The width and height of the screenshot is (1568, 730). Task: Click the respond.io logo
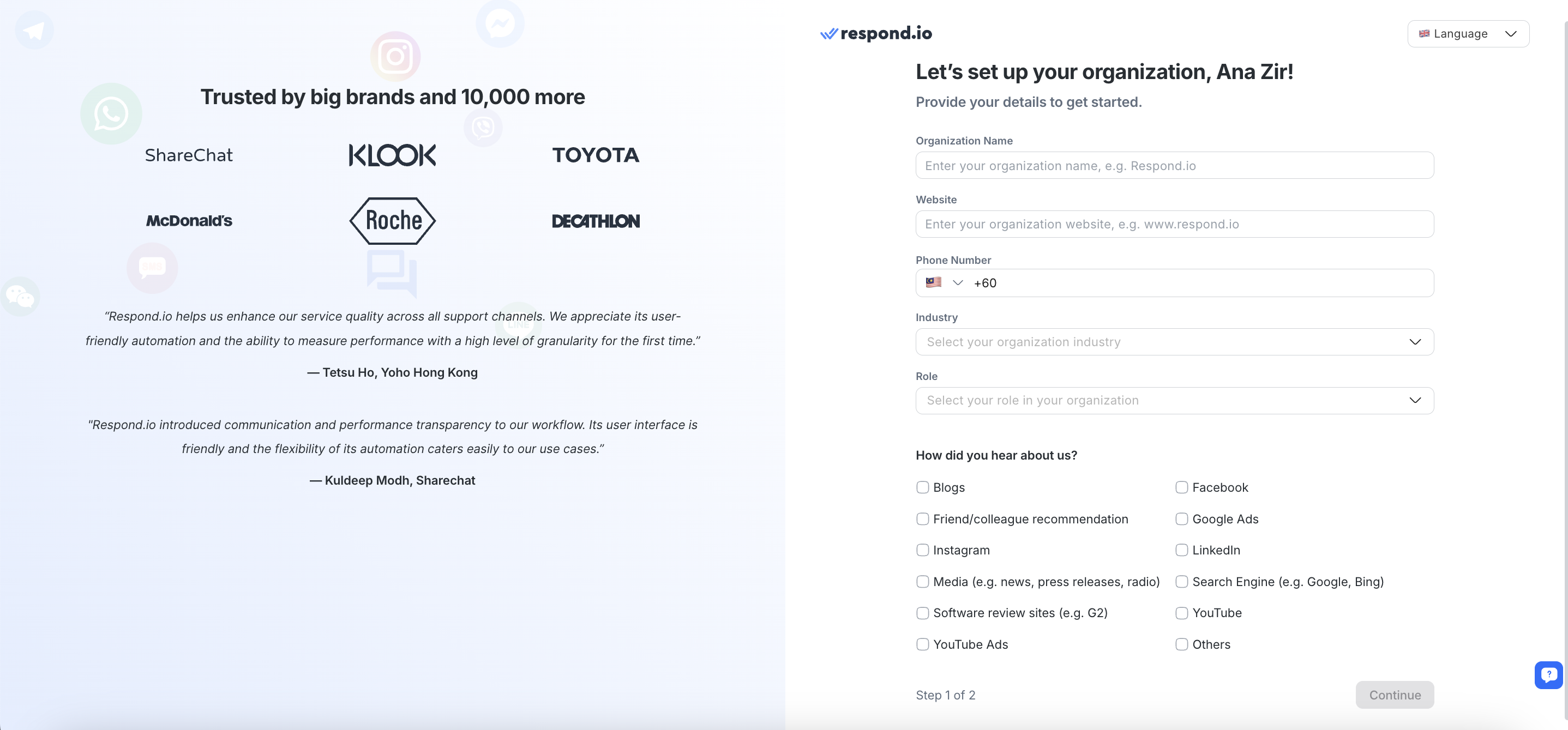click(875, 33)
